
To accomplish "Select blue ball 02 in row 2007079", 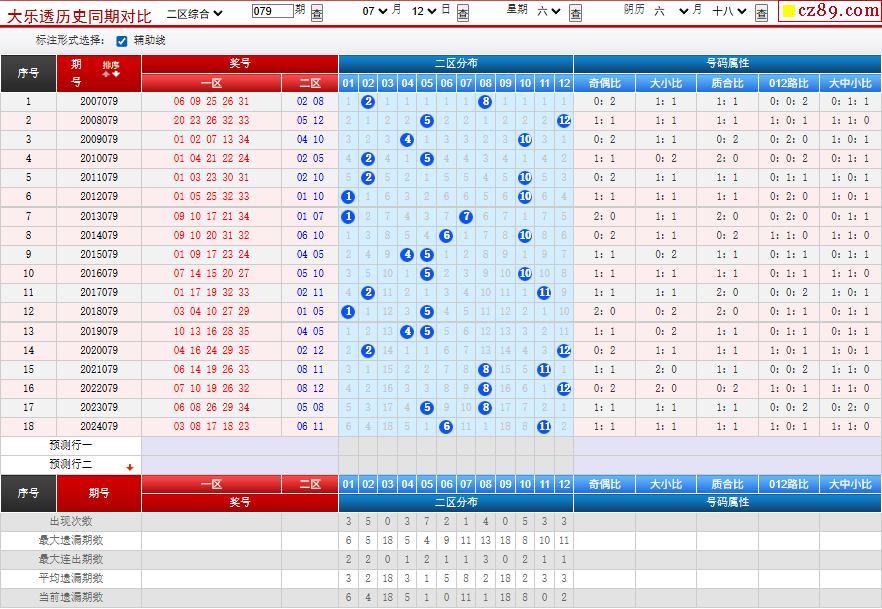I will [368, 102].
